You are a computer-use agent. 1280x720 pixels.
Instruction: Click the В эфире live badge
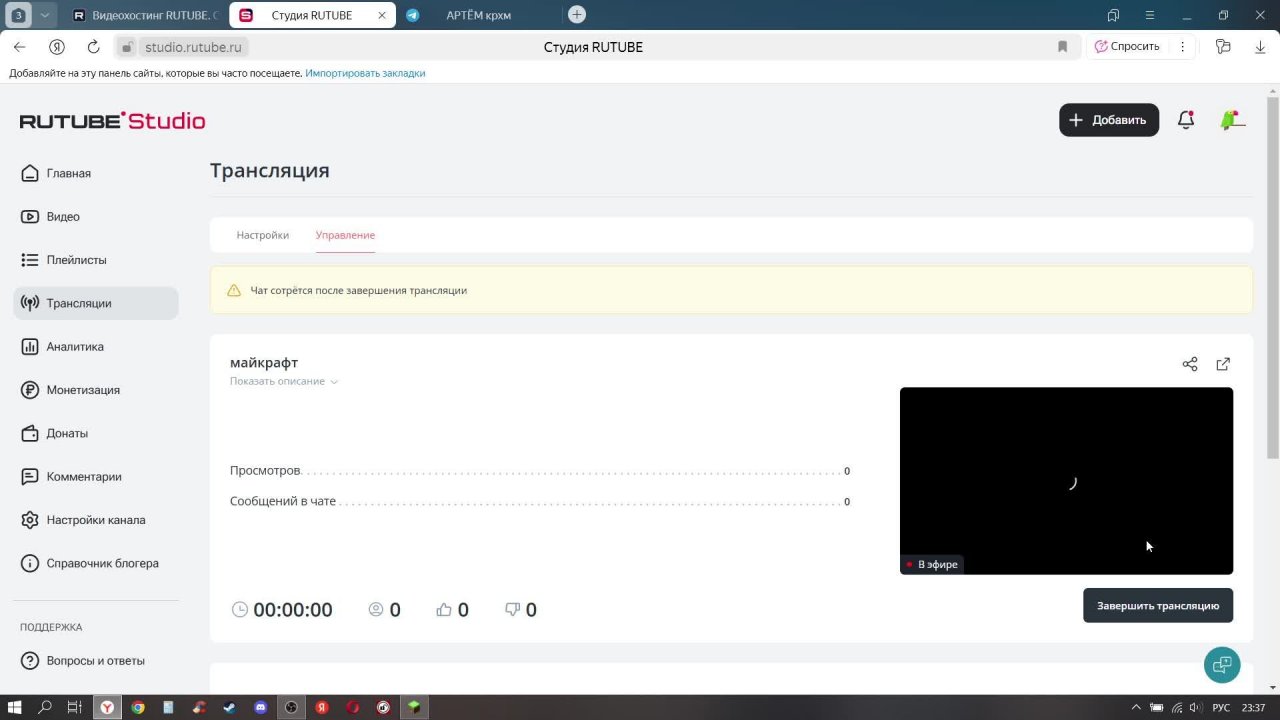coord(931,564)
